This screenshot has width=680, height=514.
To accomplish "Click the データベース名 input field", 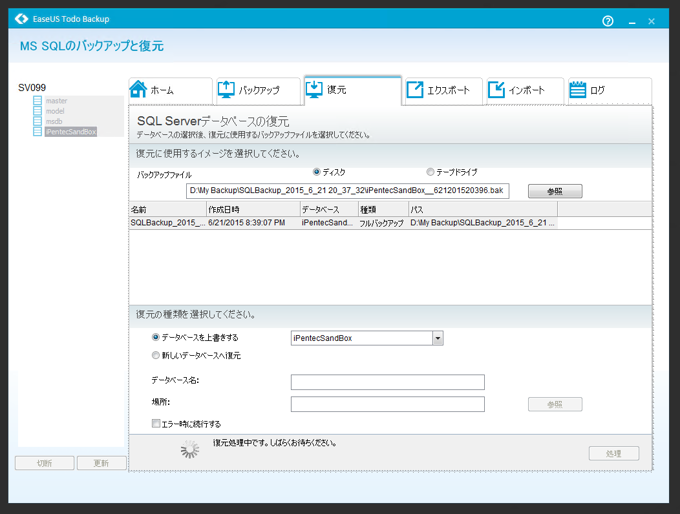I will pyautogui.click(x=388, y=382).
